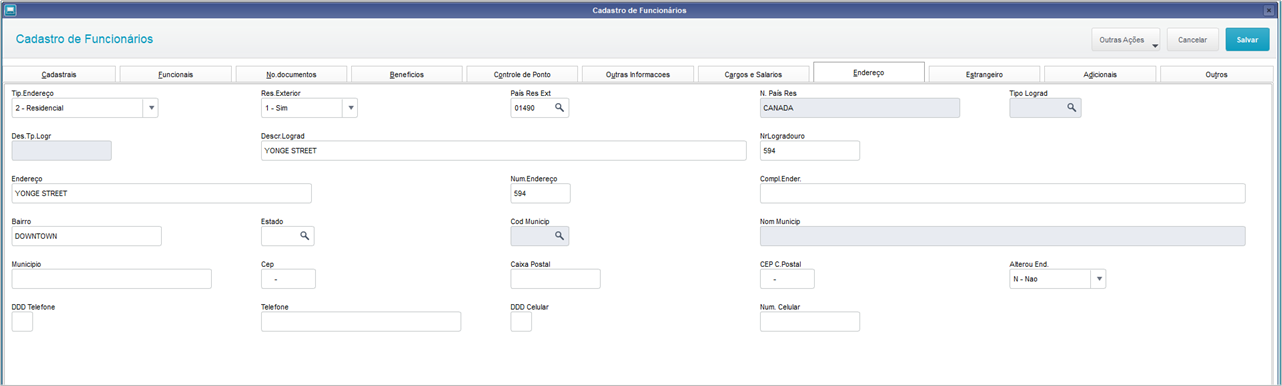The width and height of the screenshot is (1282, 386).
Task: Click the Cadastro de Funcionários heading
Action: click(x=84, y=39)
